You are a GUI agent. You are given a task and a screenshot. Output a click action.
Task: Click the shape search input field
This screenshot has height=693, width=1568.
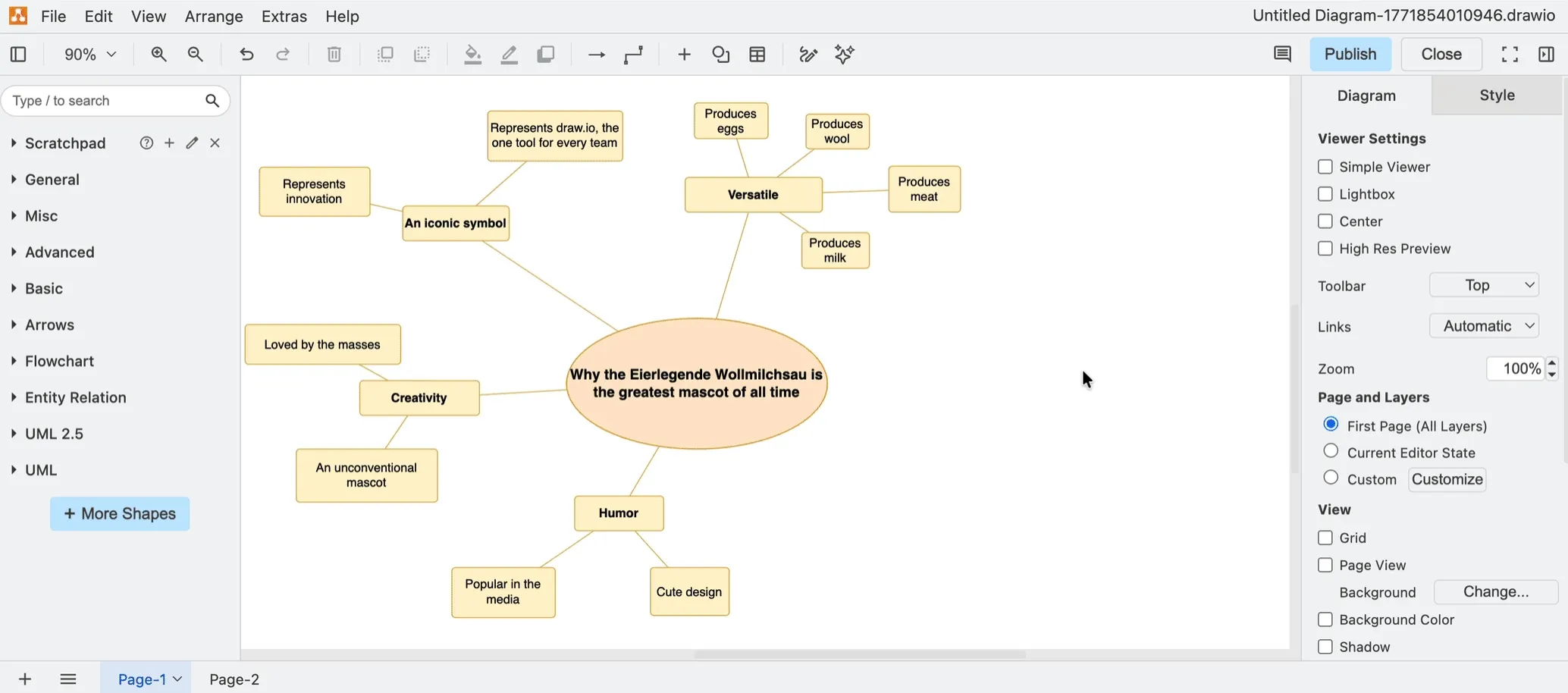(106, 101)
